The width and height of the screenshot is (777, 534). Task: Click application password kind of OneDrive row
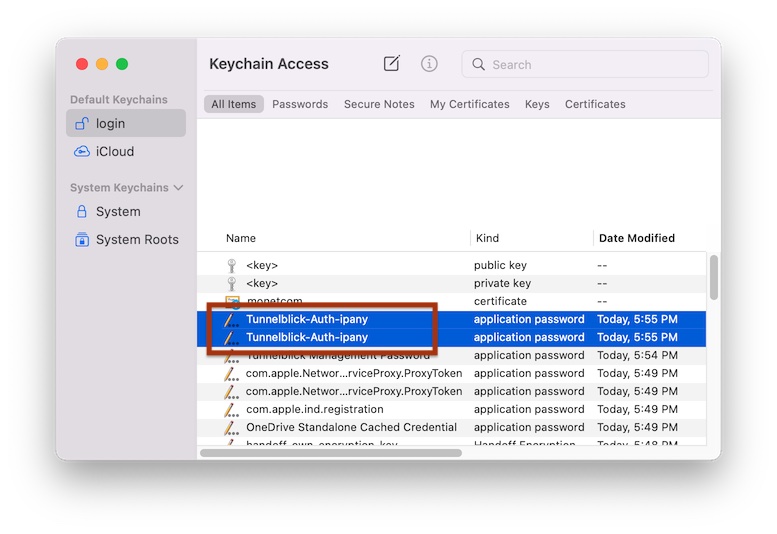pos(529,427)
